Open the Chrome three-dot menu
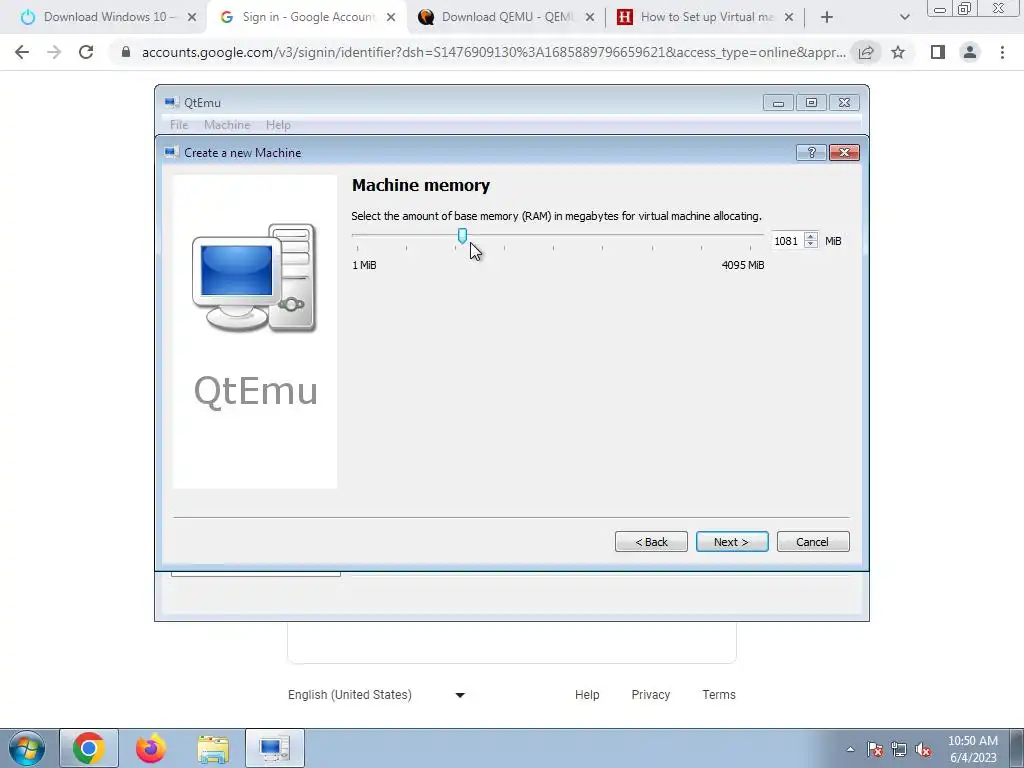Viewport: 1024px width, 768px height. [x=1002, y=52]
